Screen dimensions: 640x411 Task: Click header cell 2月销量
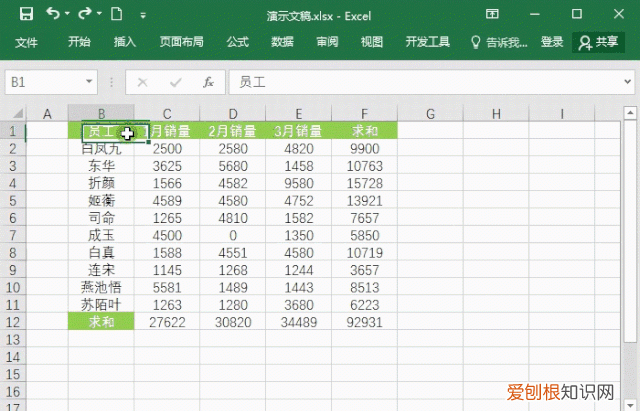pyautogui.click(x=233, y=131)
